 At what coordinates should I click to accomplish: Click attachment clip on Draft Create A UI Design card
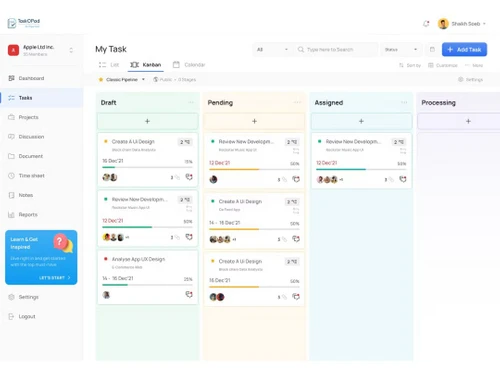pyautogui.click(x=177, y=178)
